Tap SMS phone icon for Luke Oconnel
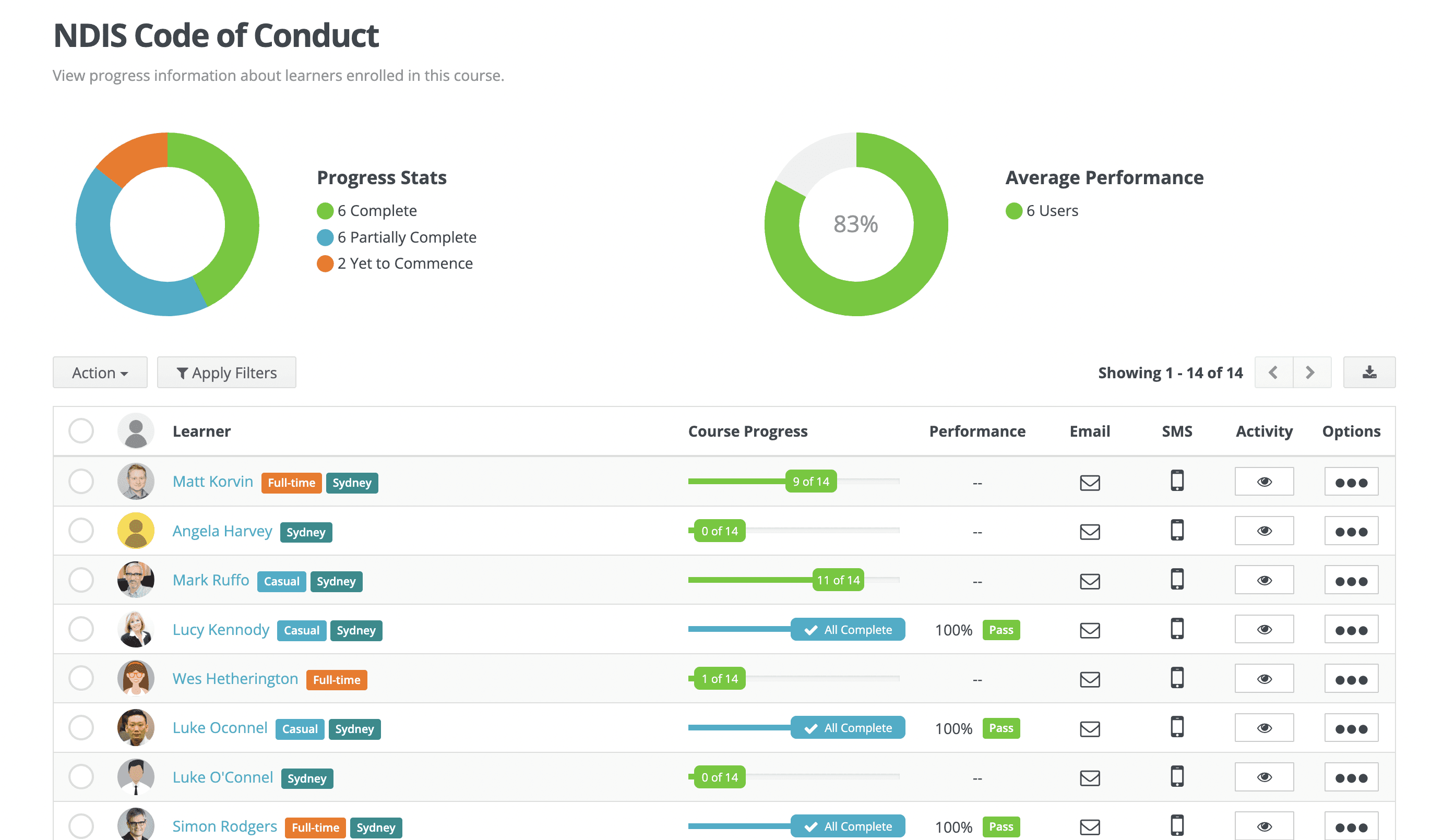1431x840 pixels. [x=1177, y=727]
